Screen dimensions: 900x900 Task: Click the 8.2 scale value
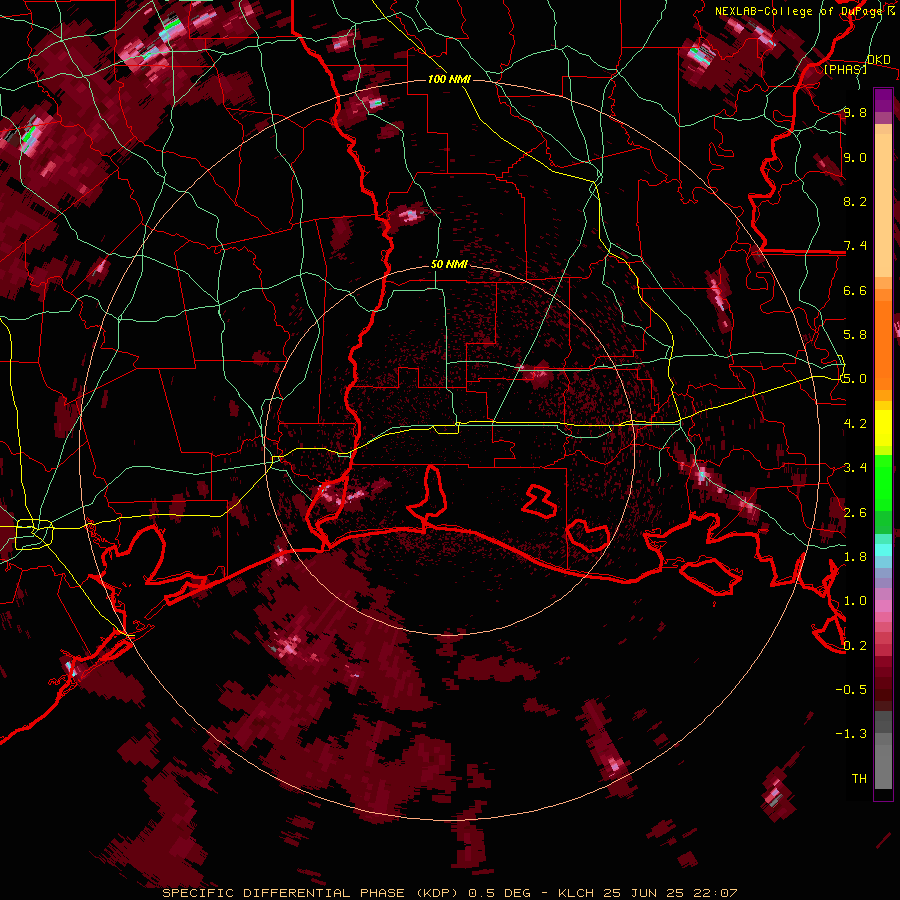(x=855, y=201)
